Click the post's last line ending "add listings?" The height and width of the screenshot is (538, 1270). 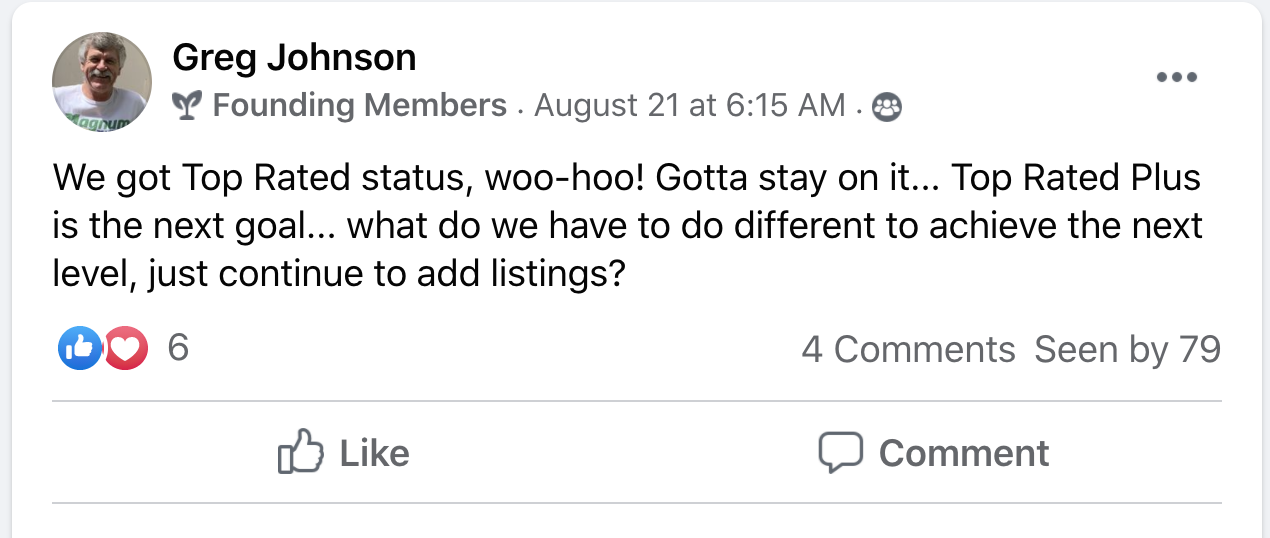click(x=340, y=273)
